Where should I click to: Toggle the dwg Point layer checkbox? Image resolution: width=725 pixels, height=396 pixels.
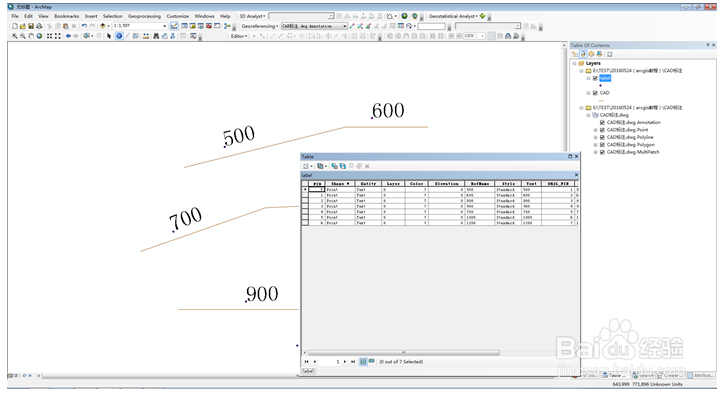pos(602,130)
